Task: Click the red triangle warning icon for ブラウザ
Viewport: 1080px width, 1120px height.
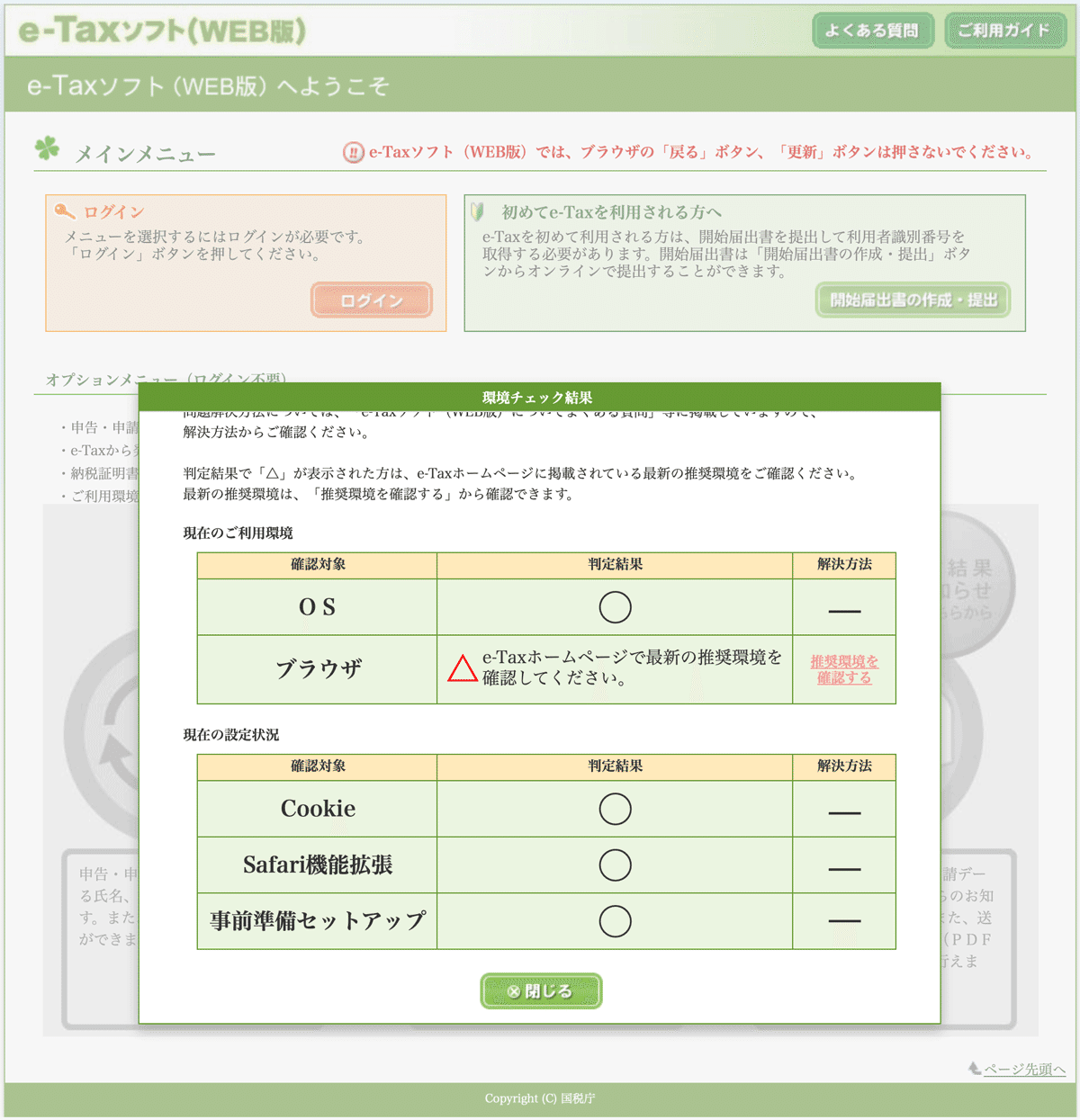Action: (x=463, y=668)
